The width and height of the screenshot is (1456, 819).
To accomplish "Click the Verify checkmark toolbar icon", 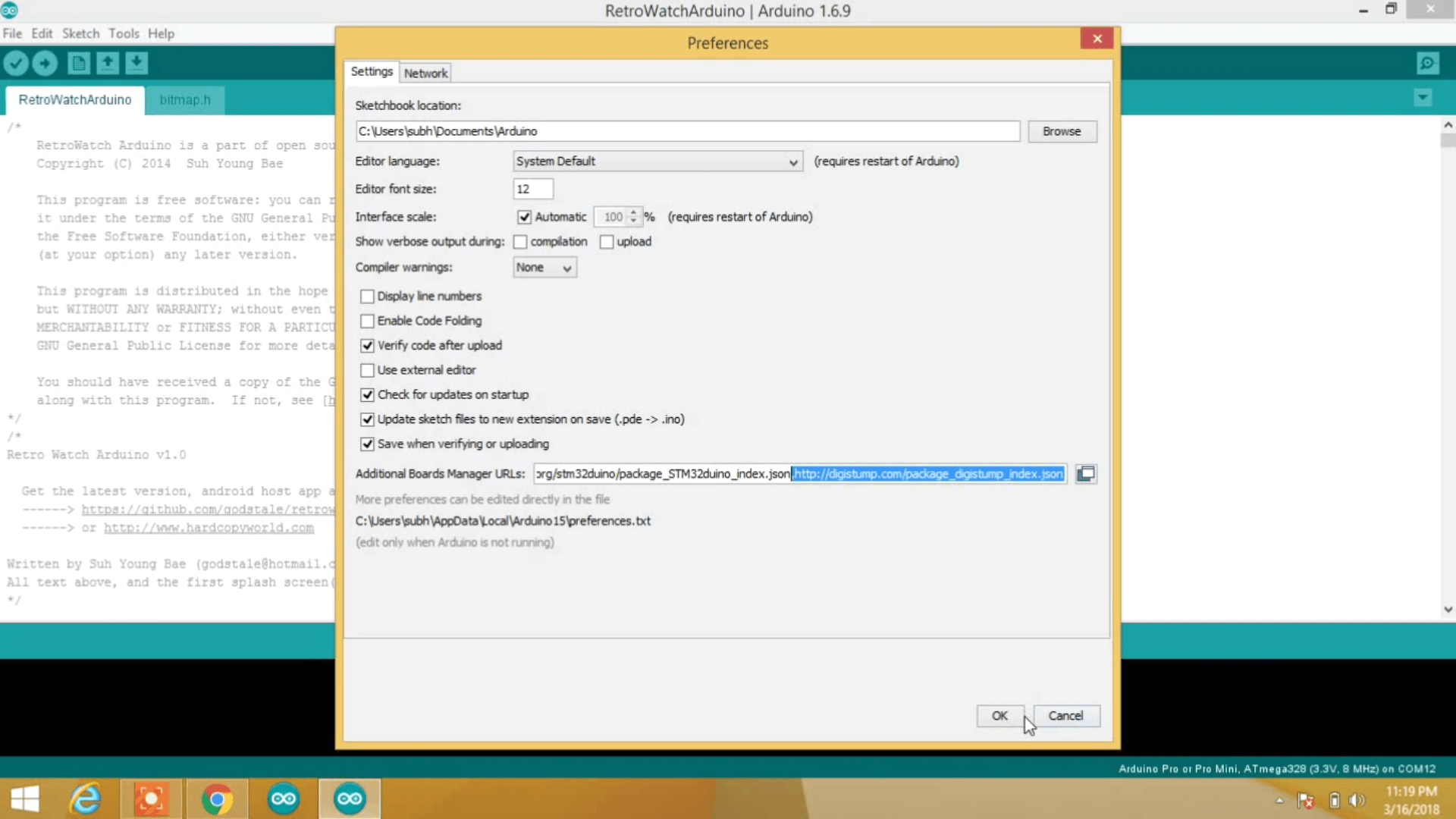I will click(x=16, y=63).
